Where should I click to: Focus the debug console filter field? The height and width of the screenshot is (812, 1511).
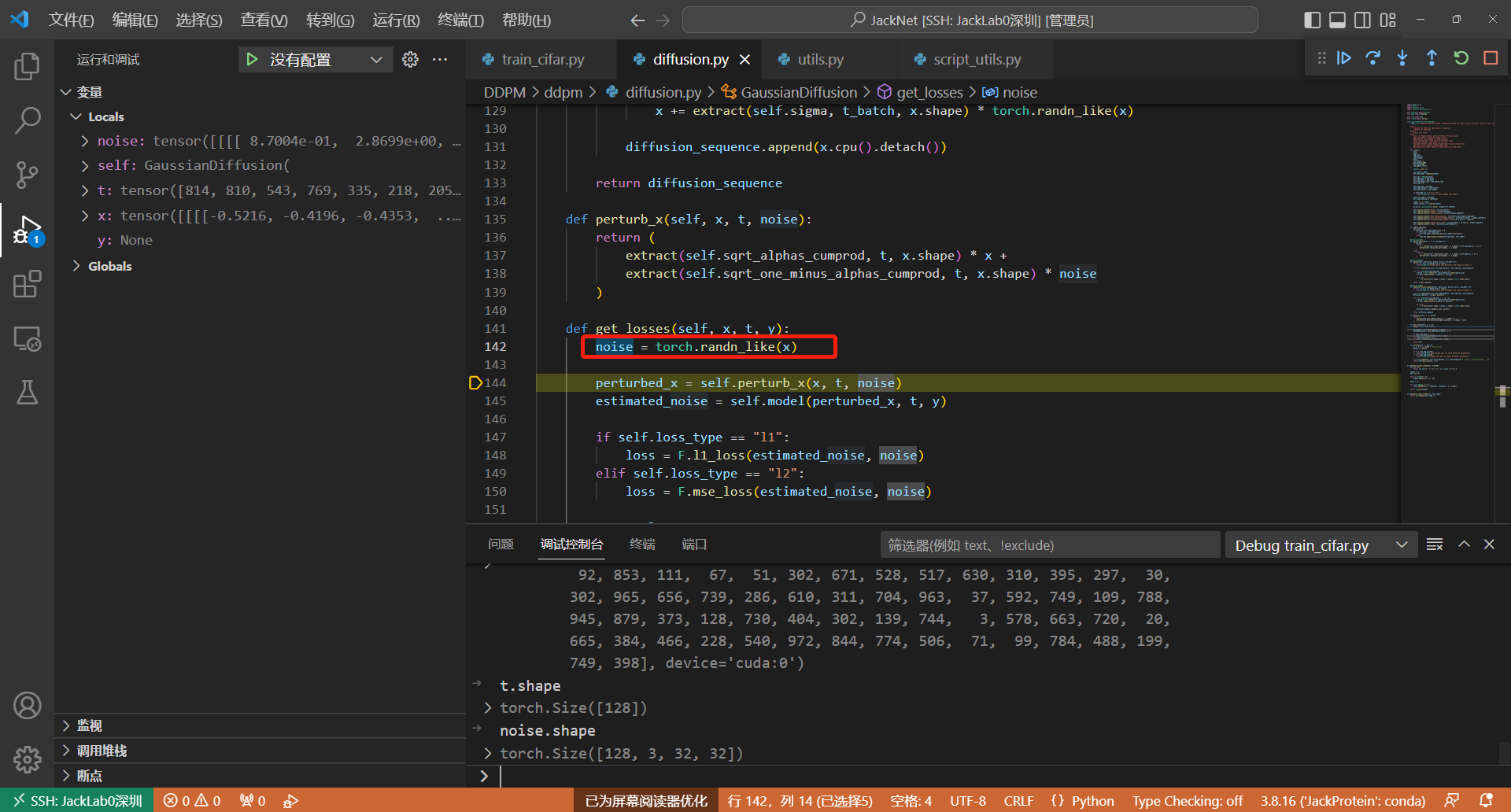[x=1050, y=545]
